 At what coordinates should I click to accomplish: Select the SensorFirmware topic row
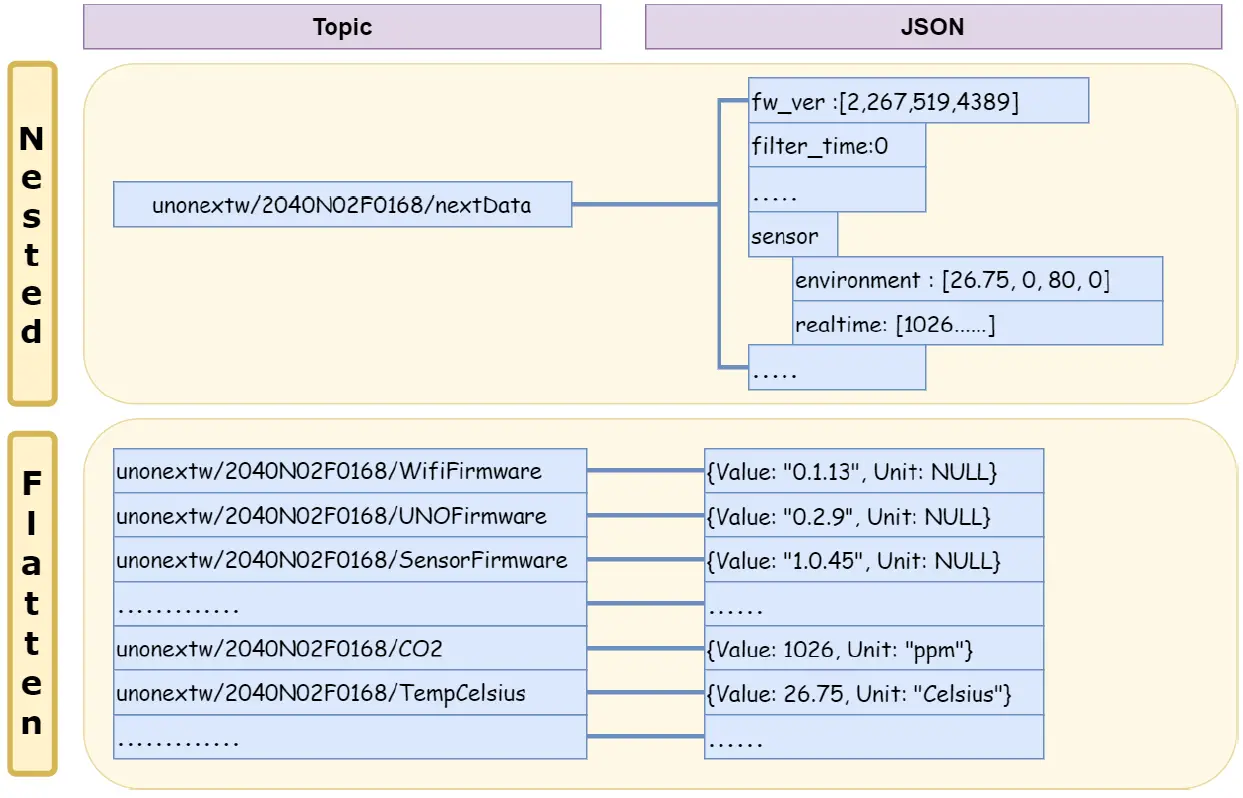tap(350, 560)
